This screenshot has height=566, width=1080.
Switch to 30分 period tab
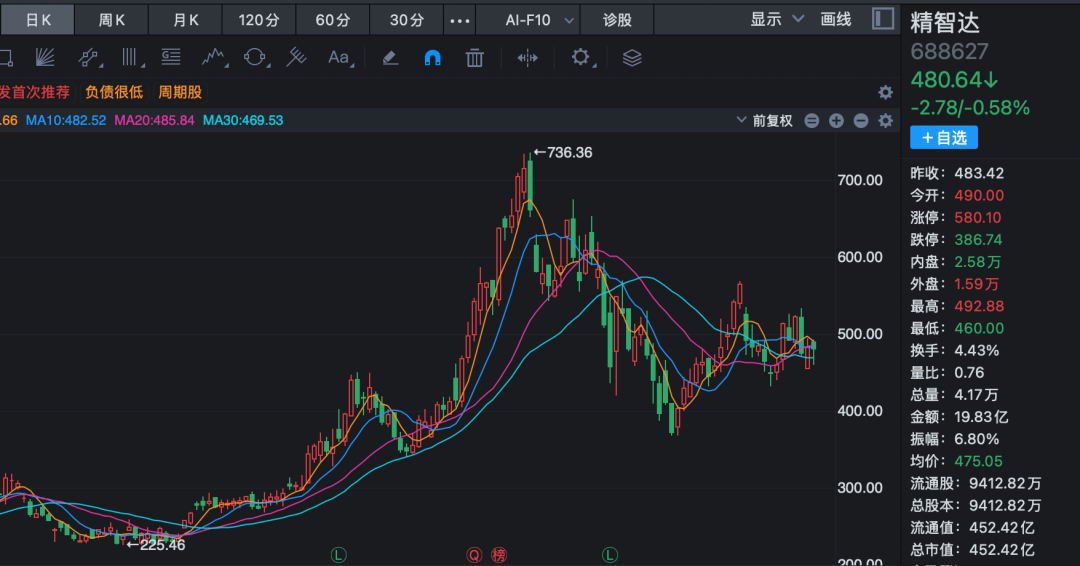406,20
